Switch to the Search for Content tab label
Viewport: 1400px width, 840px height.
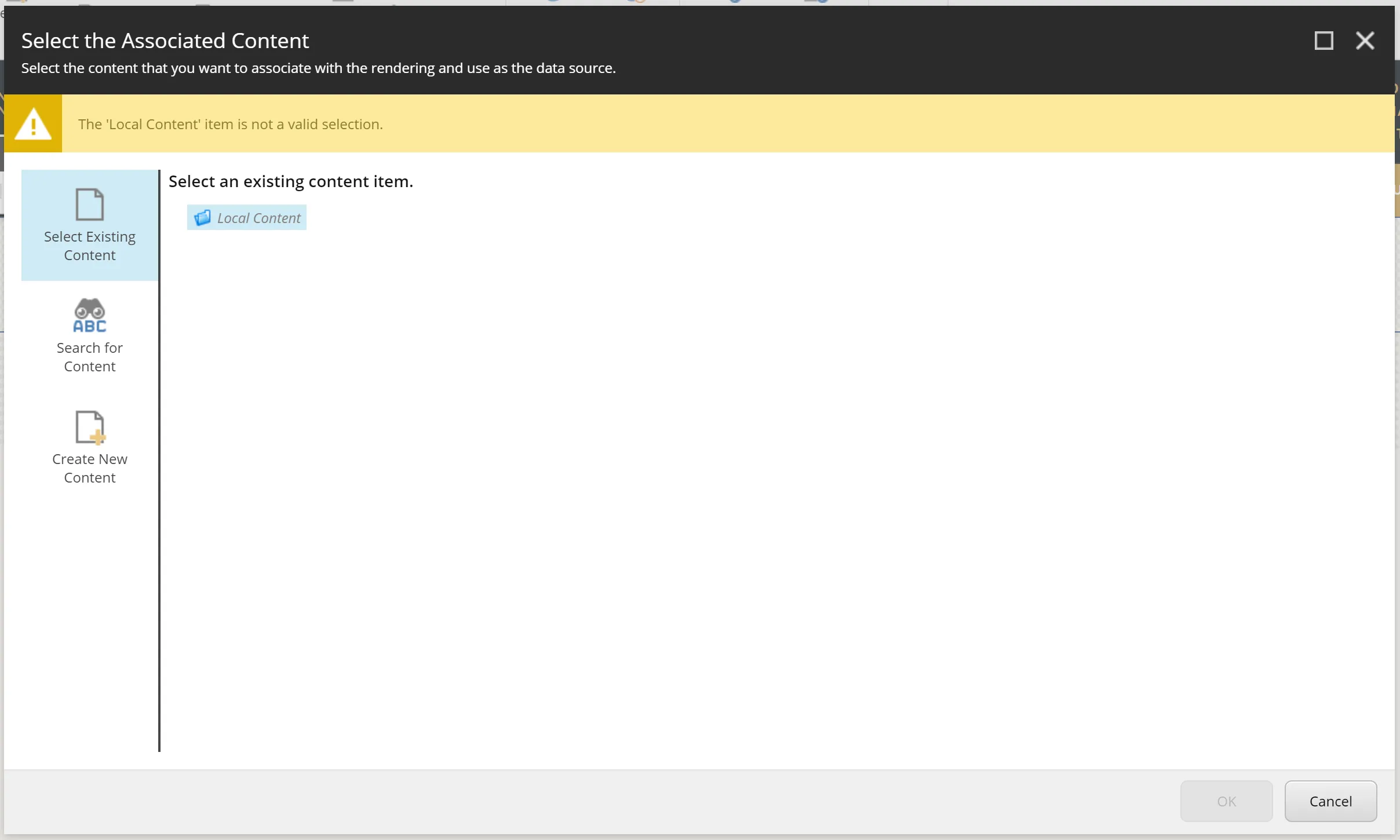coord(90,357)
